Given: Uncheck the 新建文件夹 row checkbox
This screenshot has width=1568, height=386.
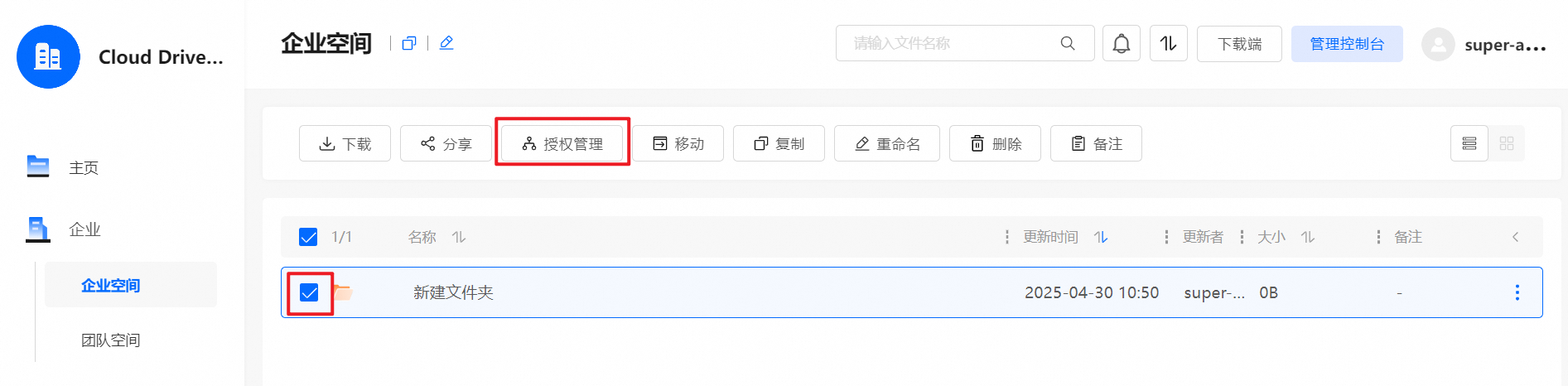Looking at the screenshot, I should [x=309, y=292].
